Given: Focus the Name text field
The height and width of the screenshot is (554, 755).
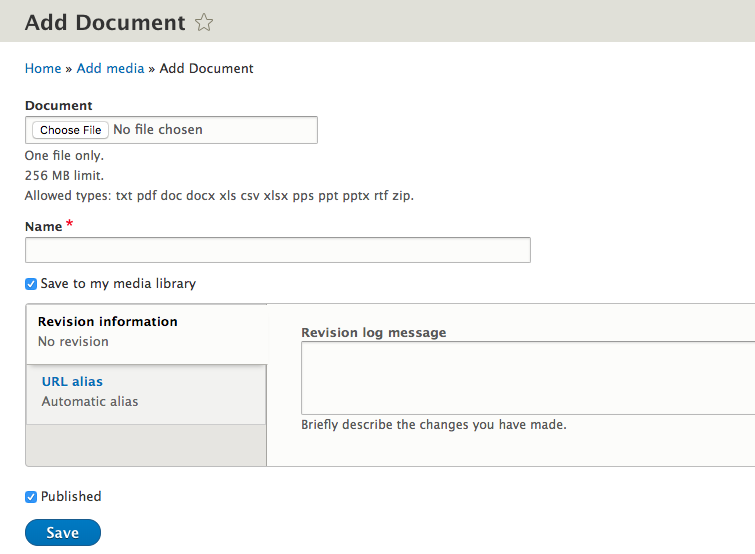Looking at the screenshot, I should pos(277,250).
